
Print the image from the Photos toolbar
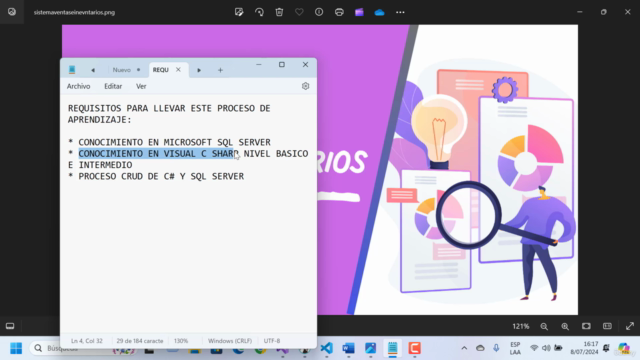[x=339, y=12]
